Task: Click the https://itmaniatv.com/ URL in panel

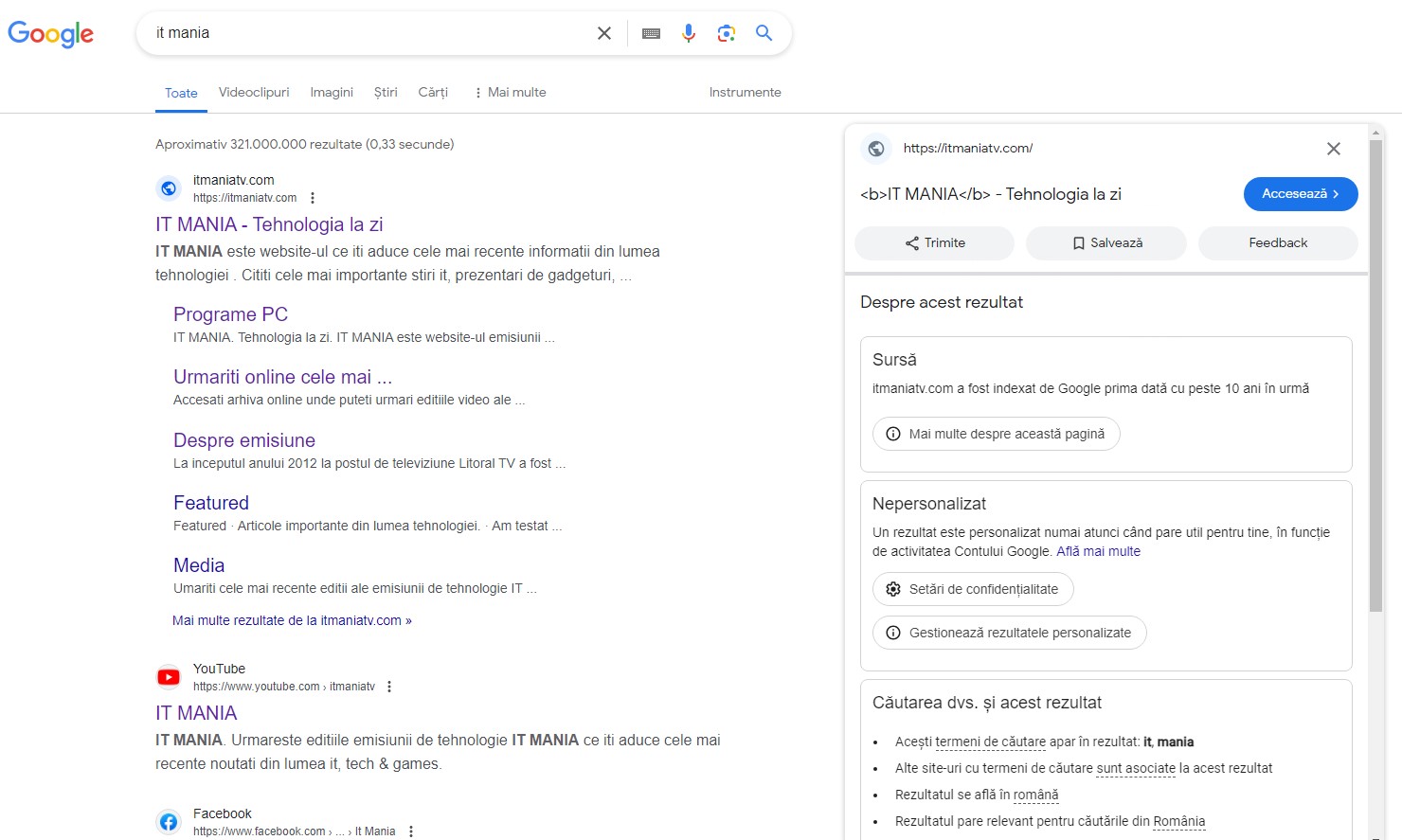Action: click(968, 149)
